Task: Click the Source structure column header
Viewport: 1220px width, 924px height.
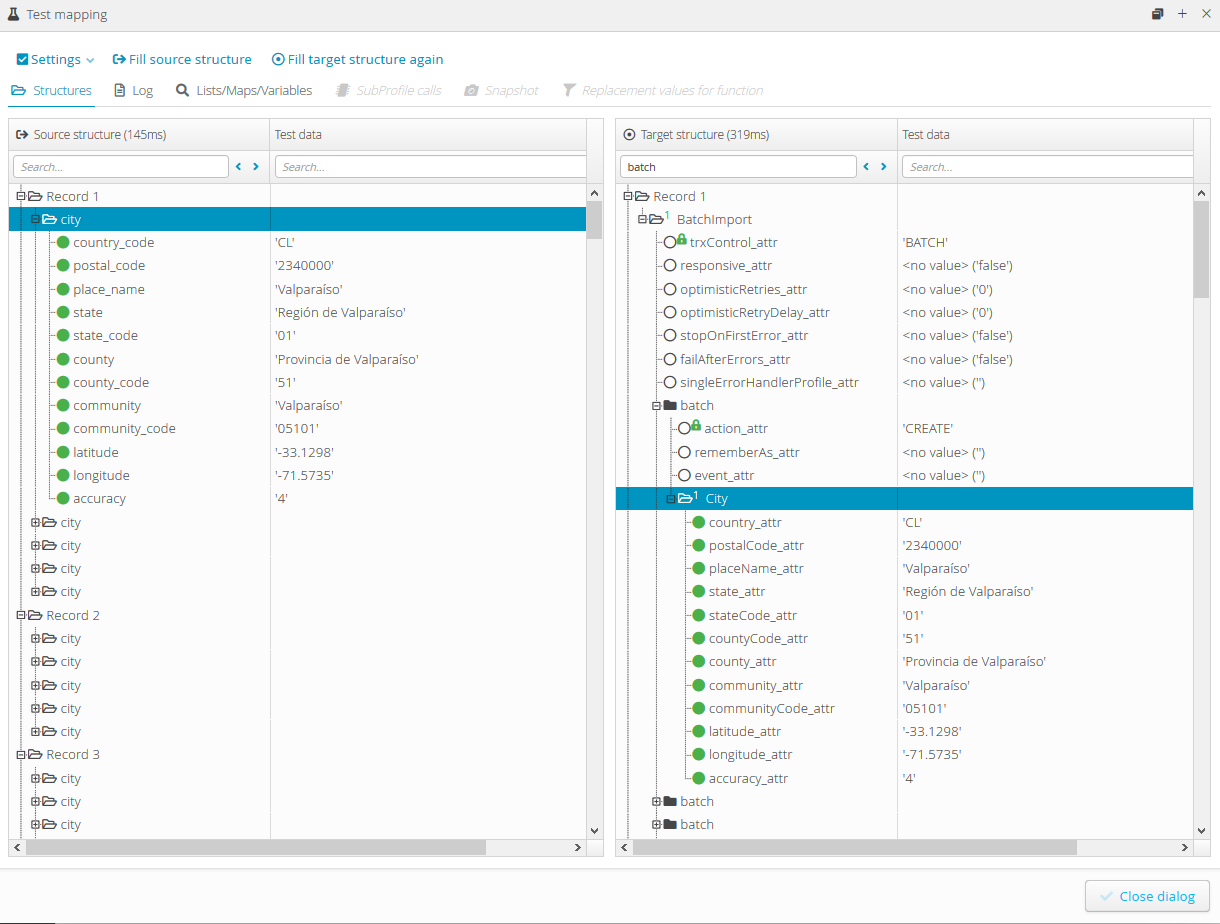Action: [140, 134]
